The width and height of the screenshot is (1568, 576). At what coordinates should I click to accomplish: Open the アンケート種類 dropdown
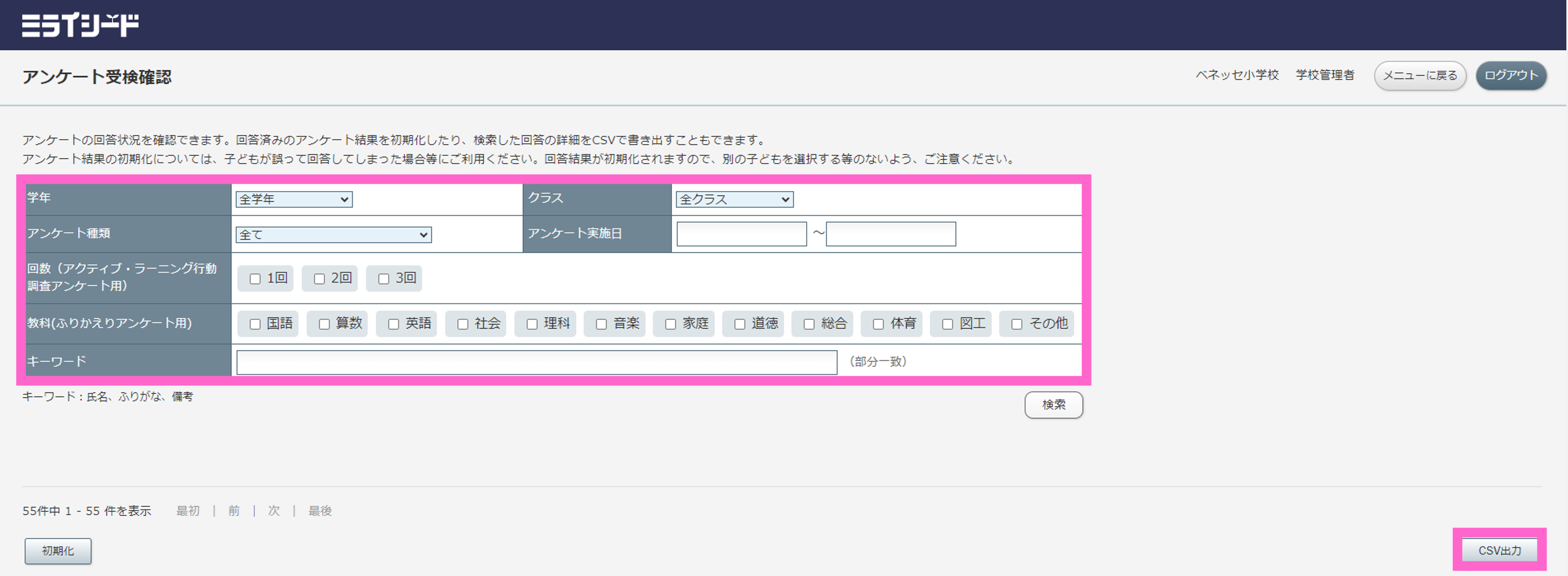[x=334, y=235]
